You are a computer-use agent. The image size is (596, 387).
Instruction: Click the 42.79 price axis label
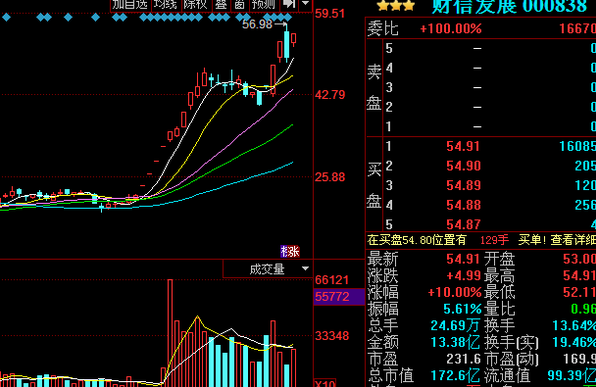[x=330, y=95]
